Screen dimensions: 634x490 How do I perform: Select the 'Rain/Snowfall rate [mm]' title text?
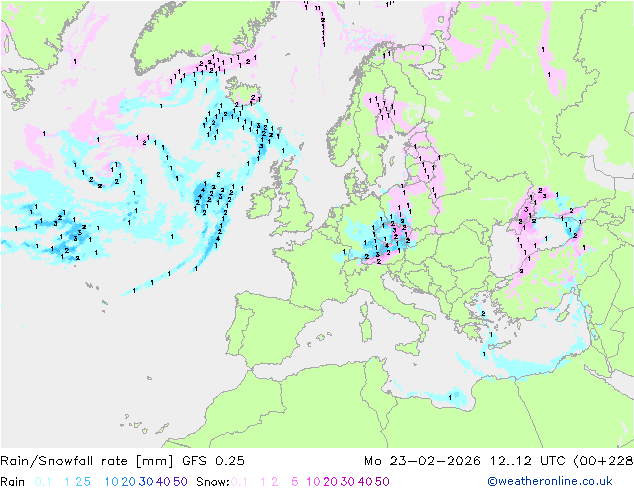click(87, 461)
